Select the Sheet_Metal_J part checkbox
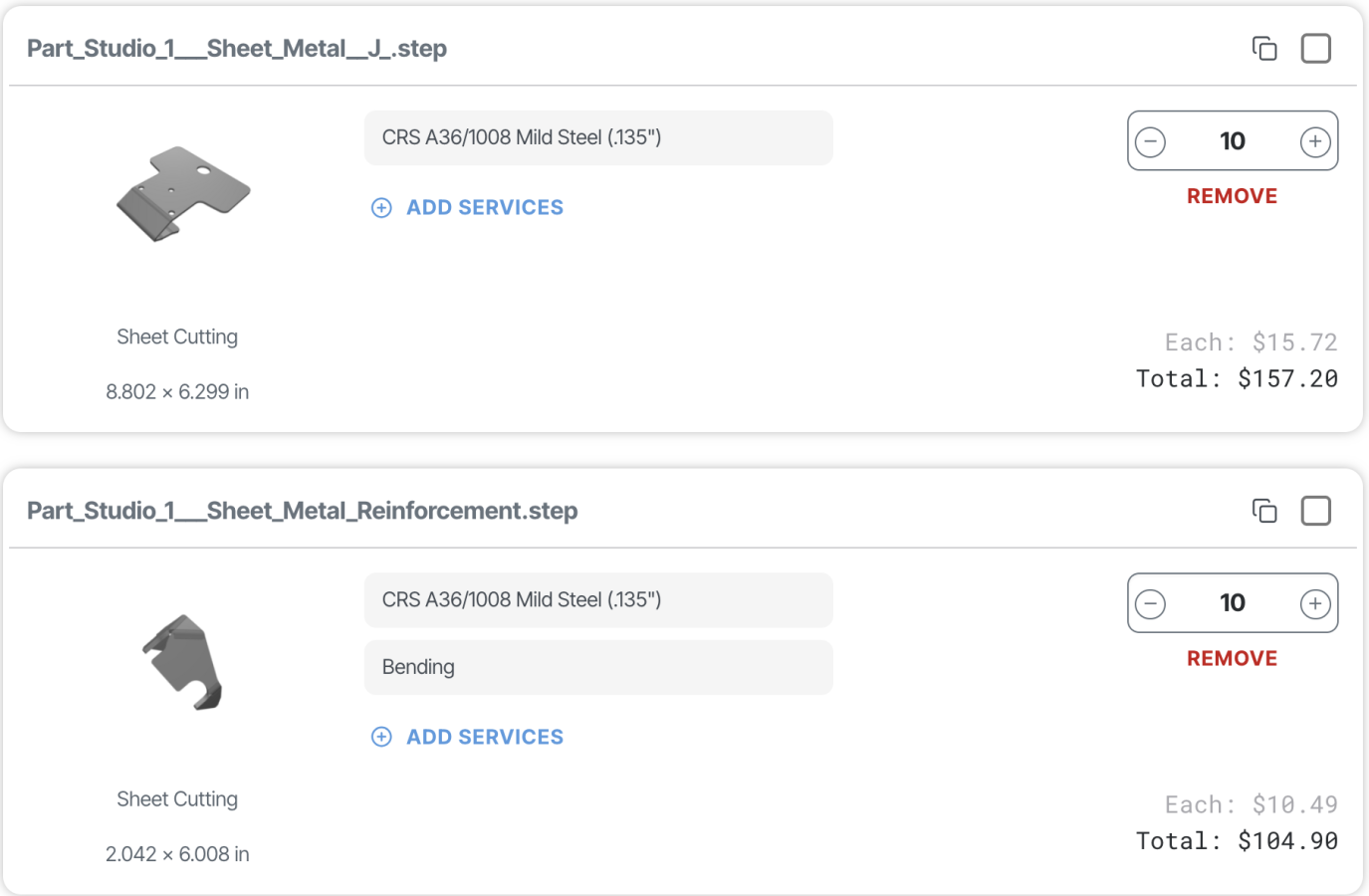The height and width of the screenshot is (896, 1369). pos(1316,48)
